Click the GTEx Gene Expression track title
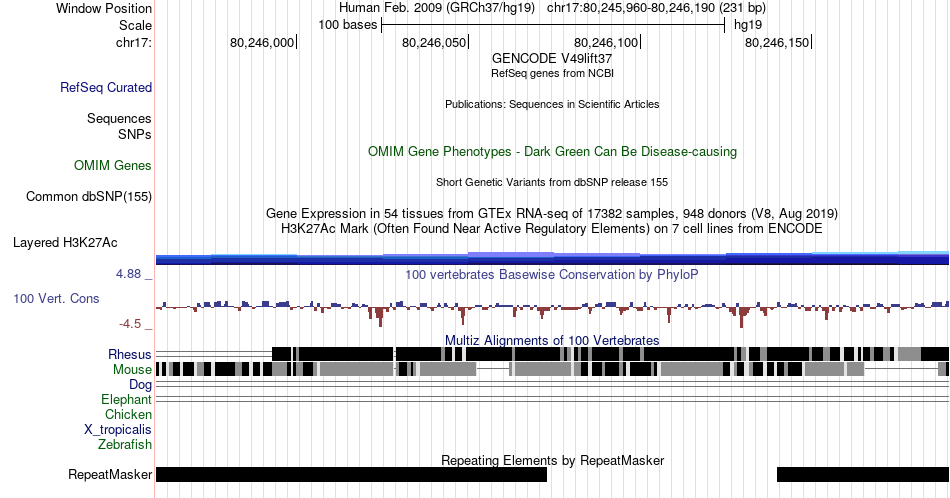The image size is (950, 498). point(552,213)
